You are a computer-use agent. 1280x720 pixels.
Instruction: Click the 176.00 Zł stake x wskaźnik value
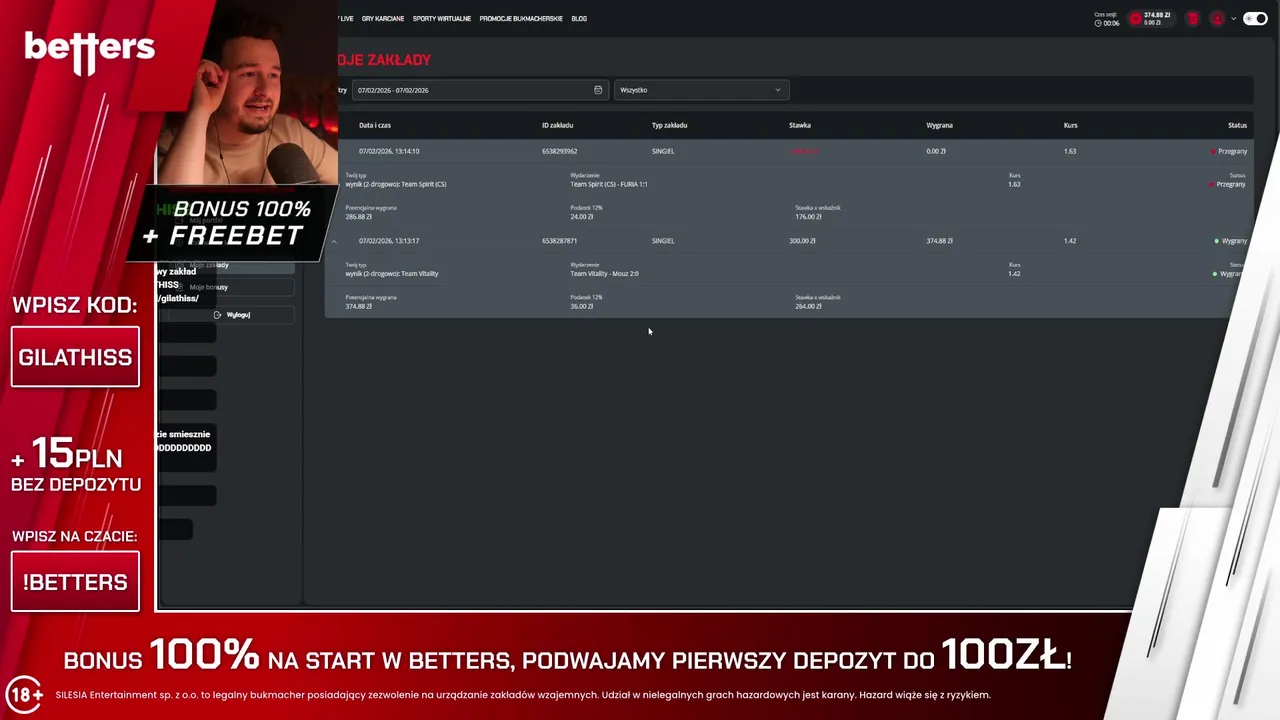pos(808,217)
